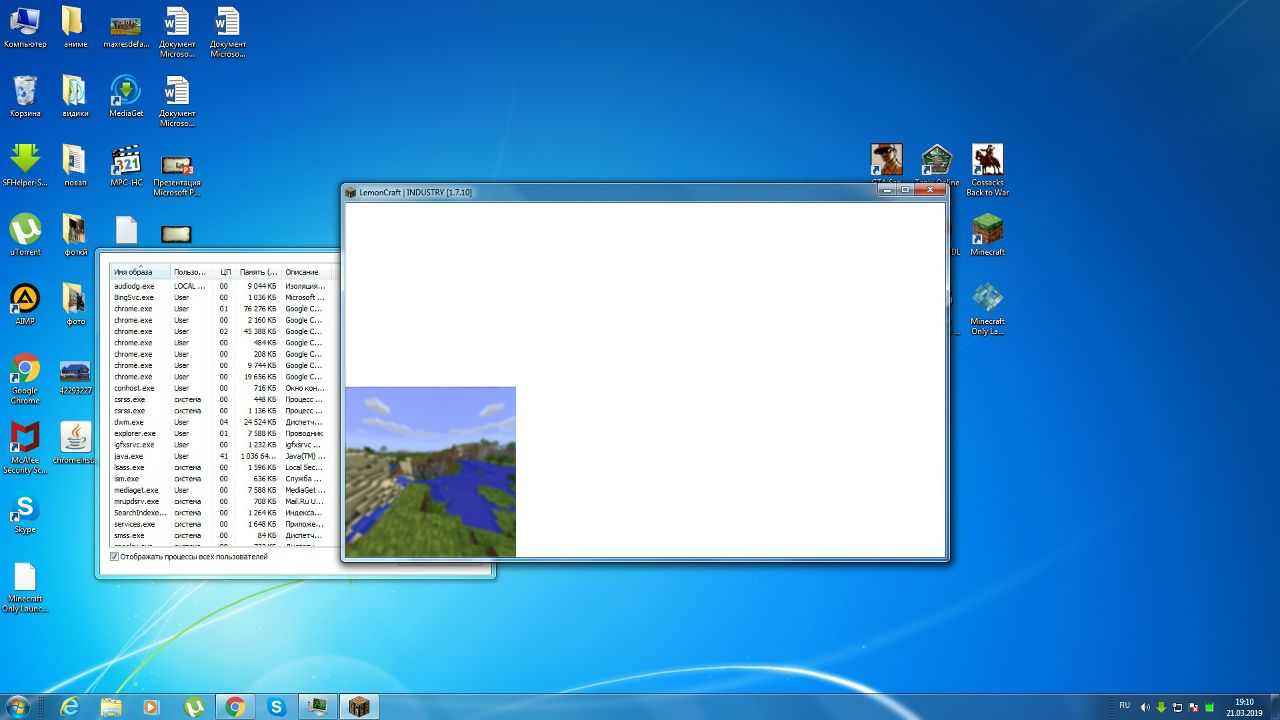Sort processes by 'ЦП' column header
The width and height of the screenshot is (1280, 720).
[x=225, y=272]
